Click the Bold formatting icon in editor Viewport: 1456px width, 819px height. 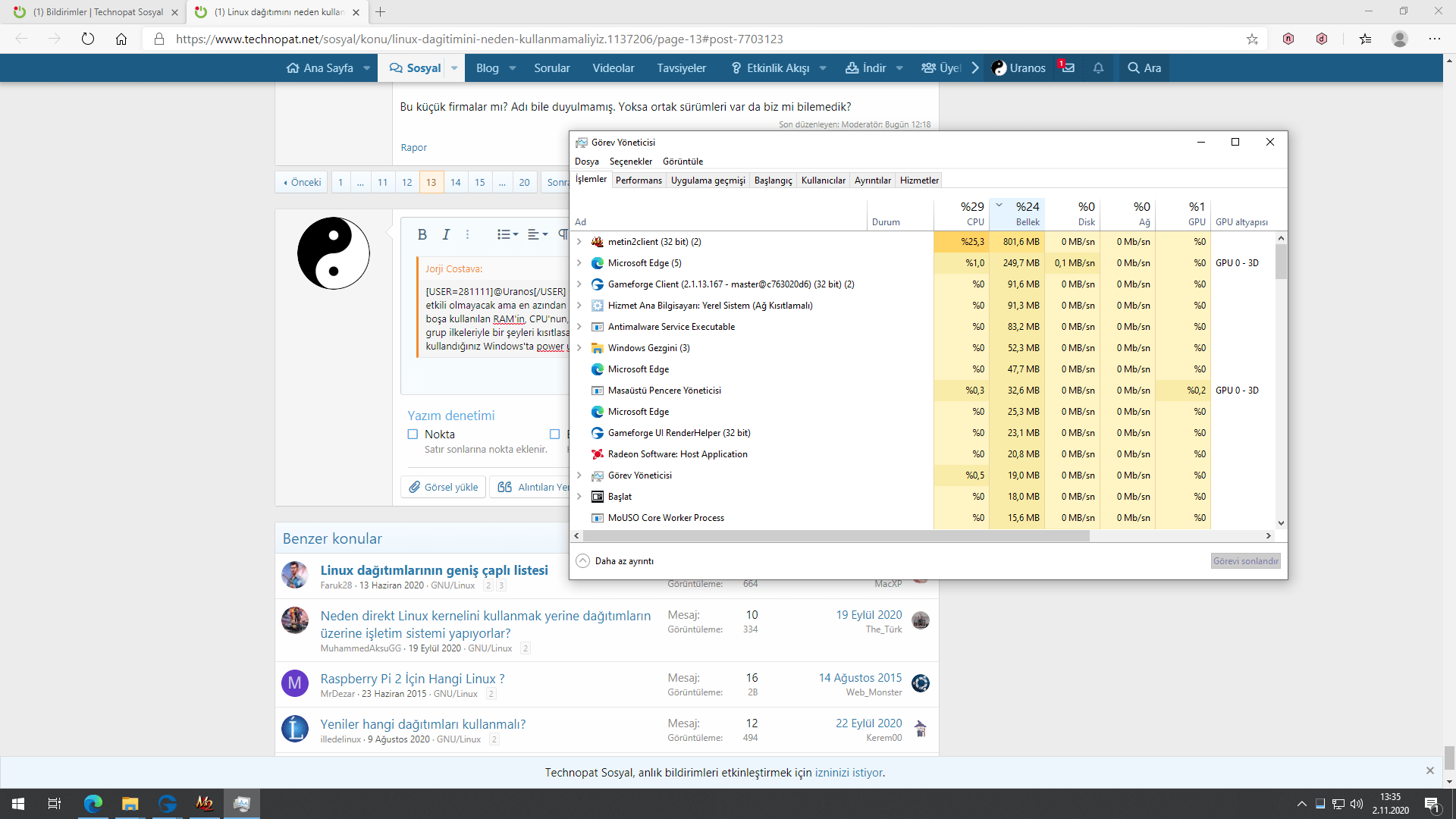tap(422, 234)
